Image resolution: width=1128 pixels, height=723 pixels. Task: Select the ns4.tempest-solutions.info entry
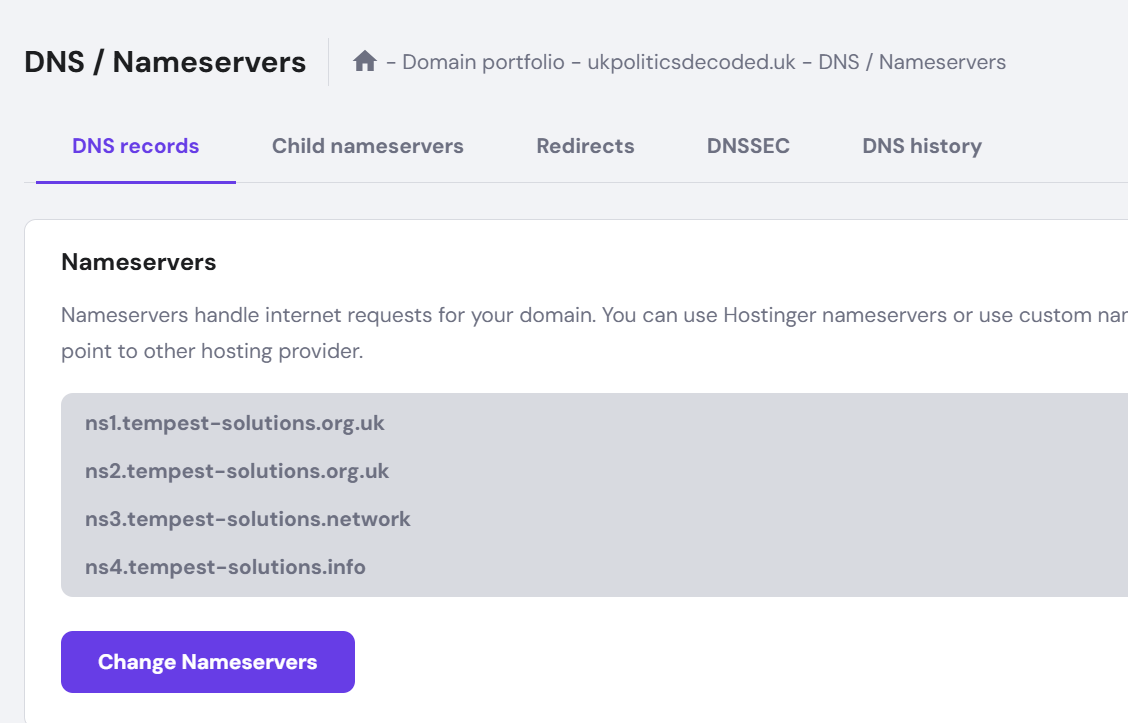[x=225, y=567]
